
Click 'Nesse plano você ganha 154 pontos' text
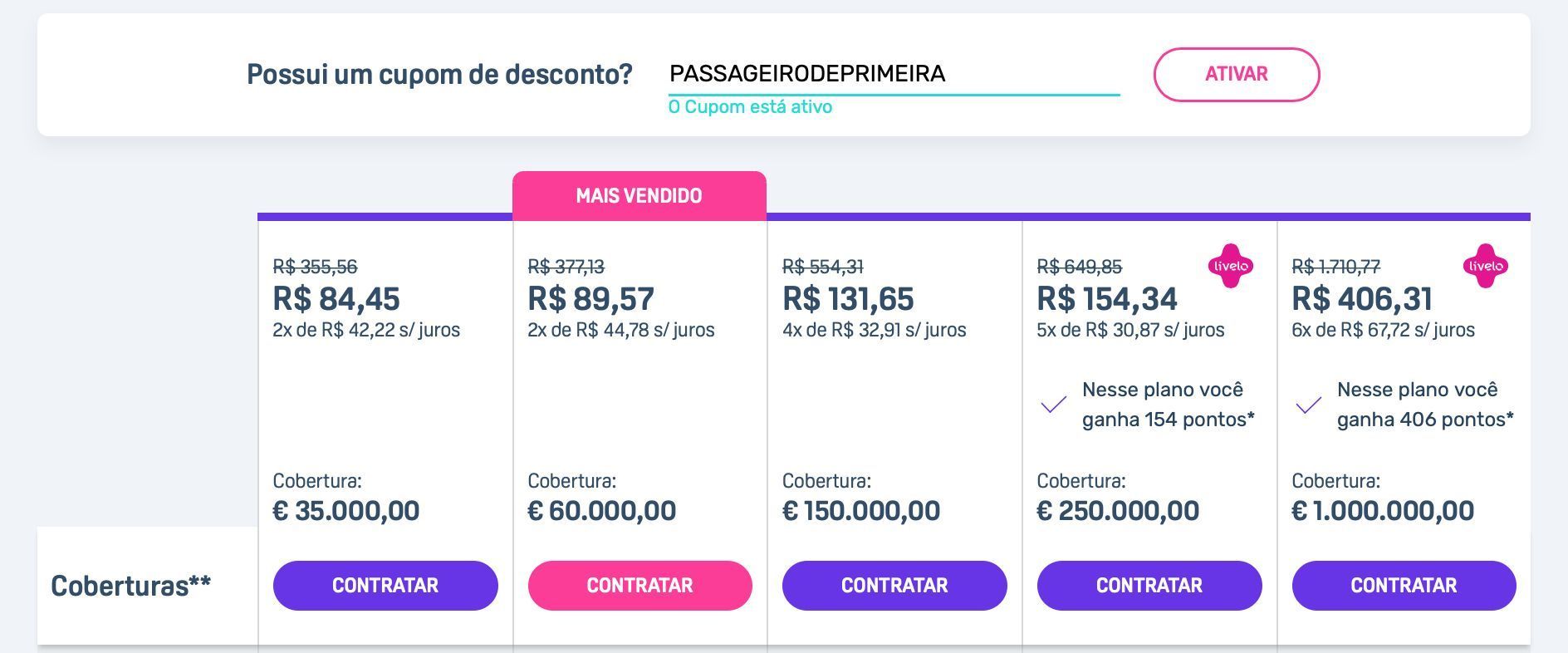coord(1169,405)
